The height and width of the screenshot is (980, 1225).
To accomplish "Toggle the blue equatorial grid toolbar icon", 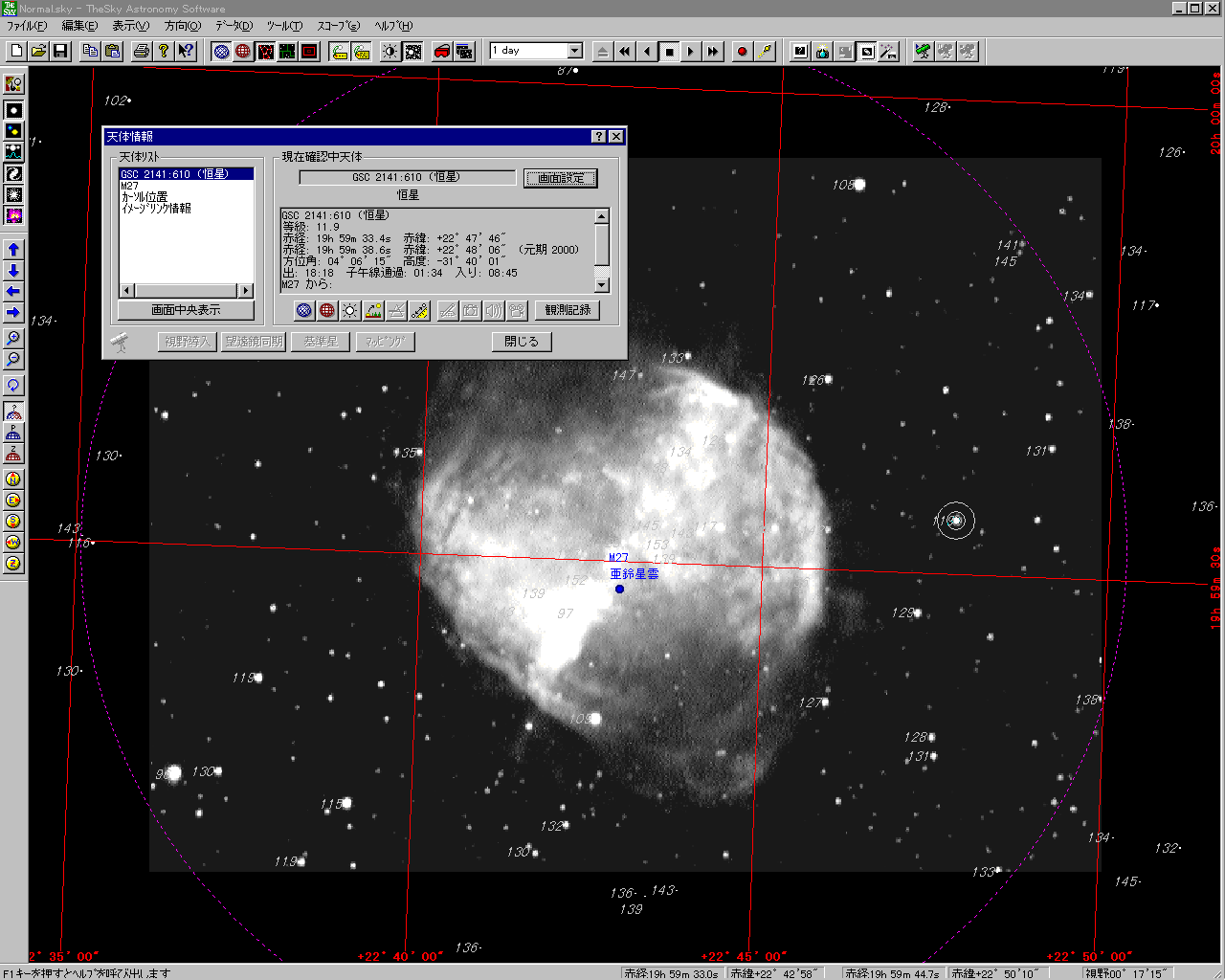I will (222, 51).
